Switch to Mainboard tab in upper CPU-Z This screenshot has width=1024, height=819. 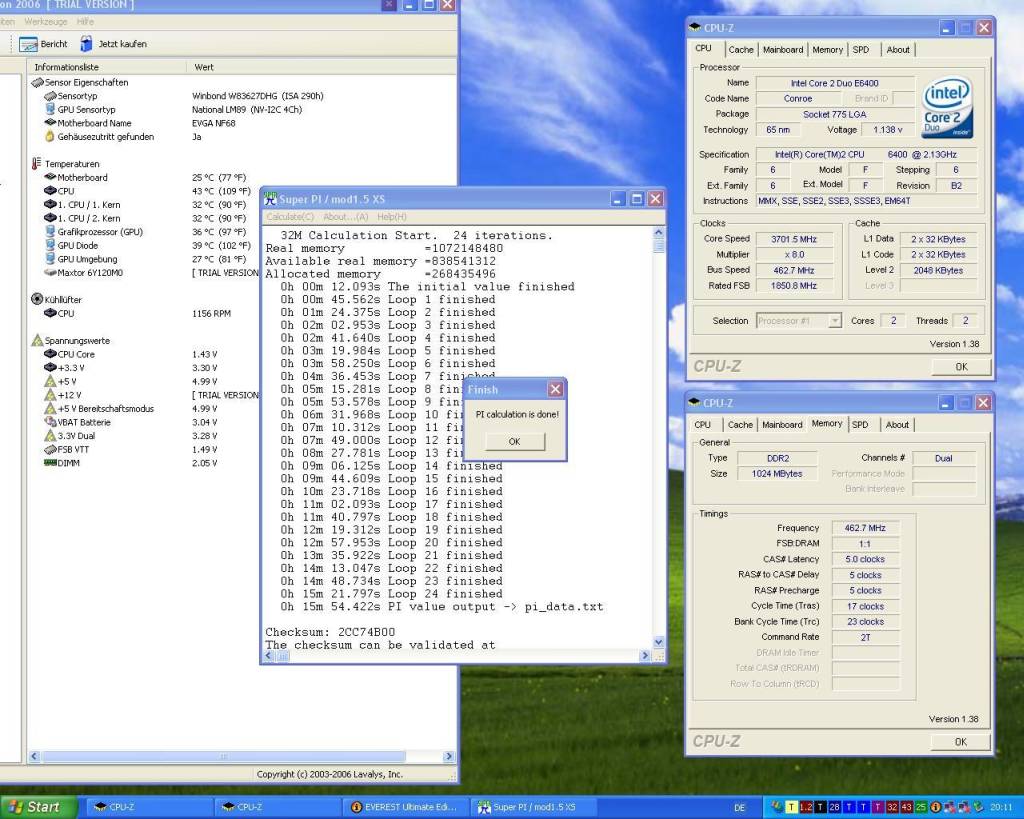pyautogui.click(x=783, y=50)
